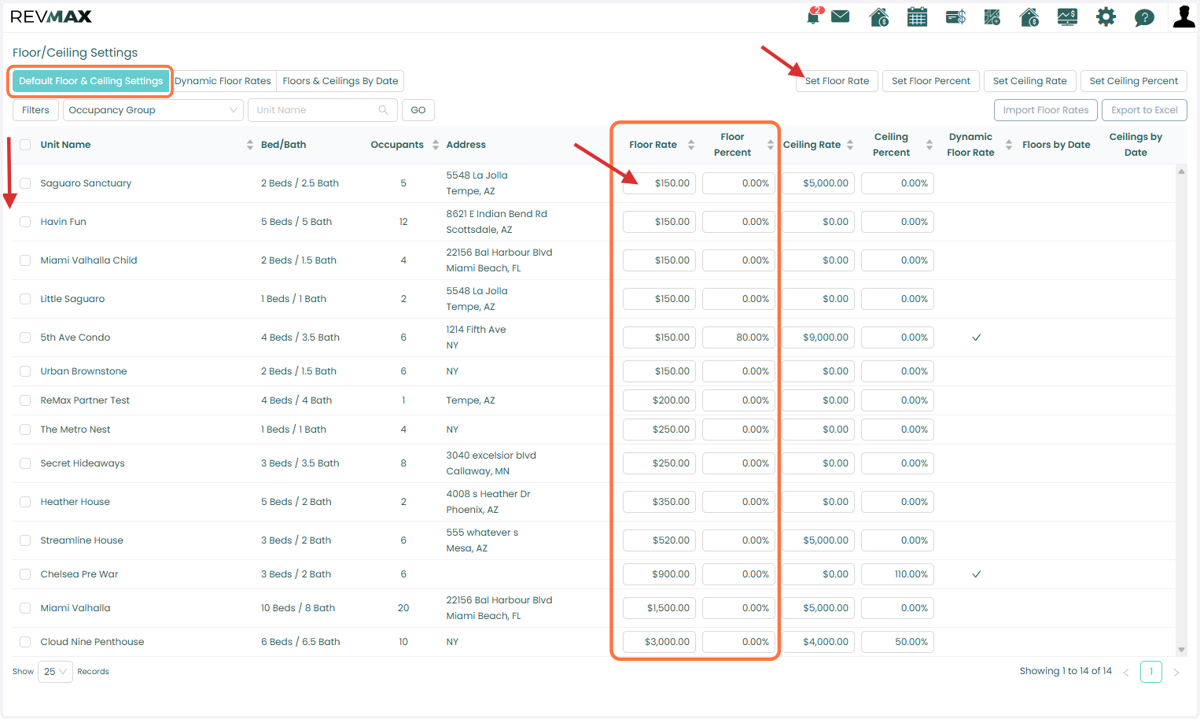Sort by the Floor Rate column arrows

point(690,145)
